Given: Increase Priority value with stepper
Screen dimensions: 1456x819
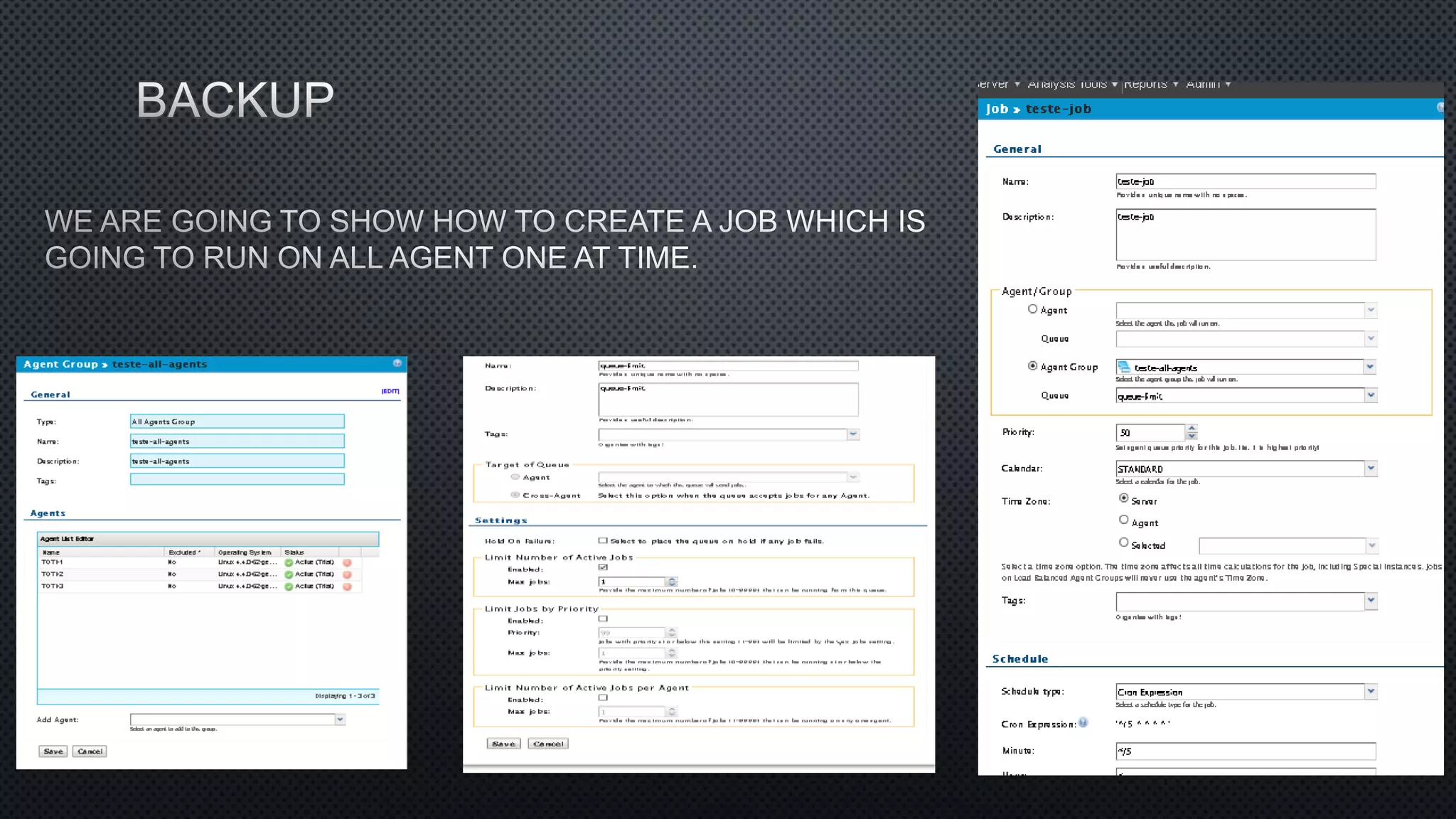Looking at the screenshot, I should (1192, 428).
